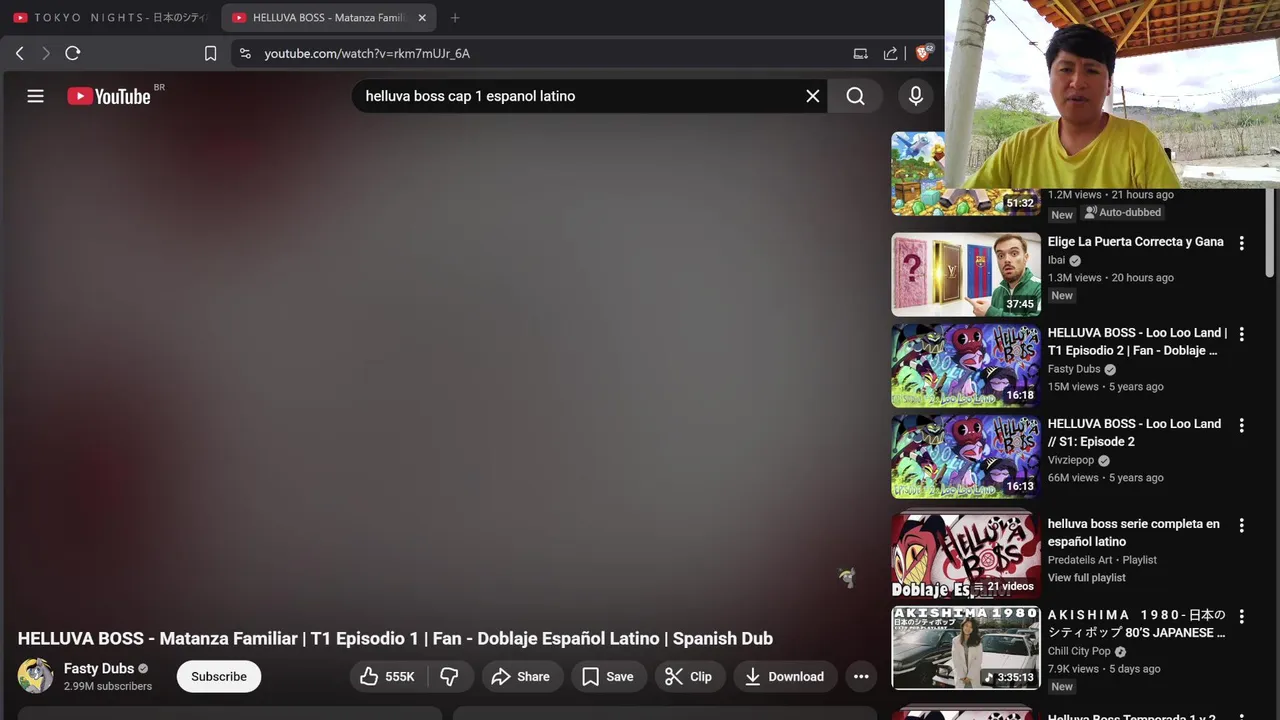Image resolution: width=1280 pixels, height=720 pixels.
Task: Open a new browser tab
Action: tap(455, 18)
